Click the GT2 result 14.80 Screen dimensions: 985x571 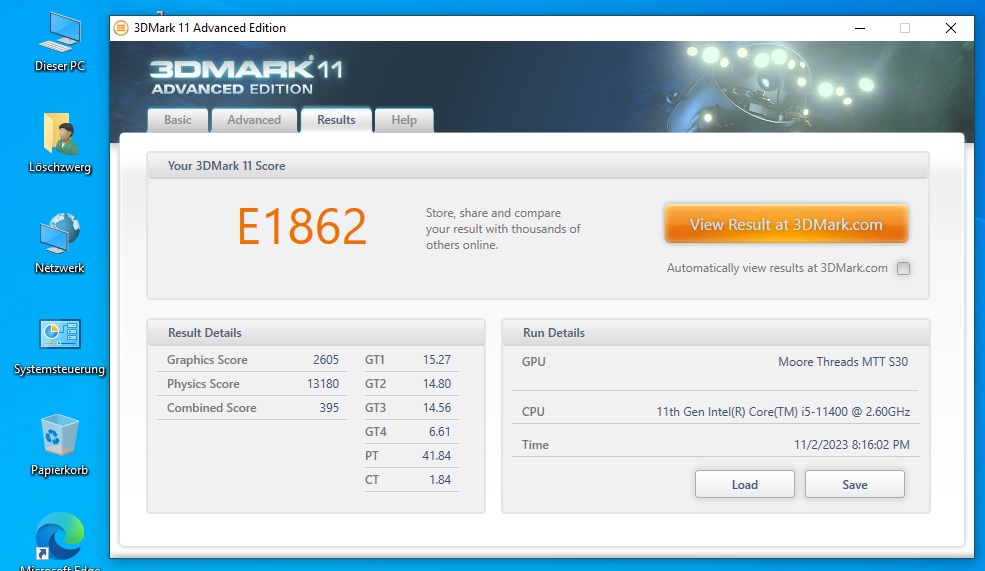[x=437, y=384]
